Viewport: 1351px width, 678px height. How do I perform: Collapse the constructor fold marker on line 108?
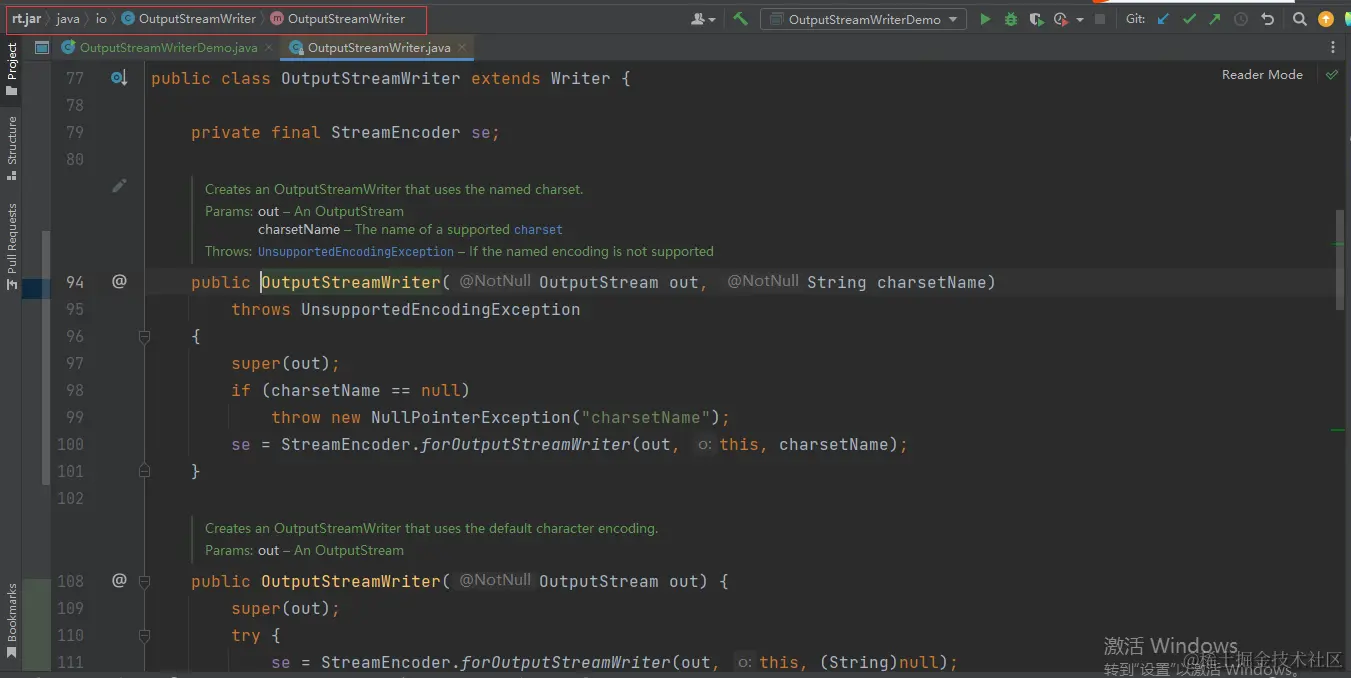[x=144, y=581]
